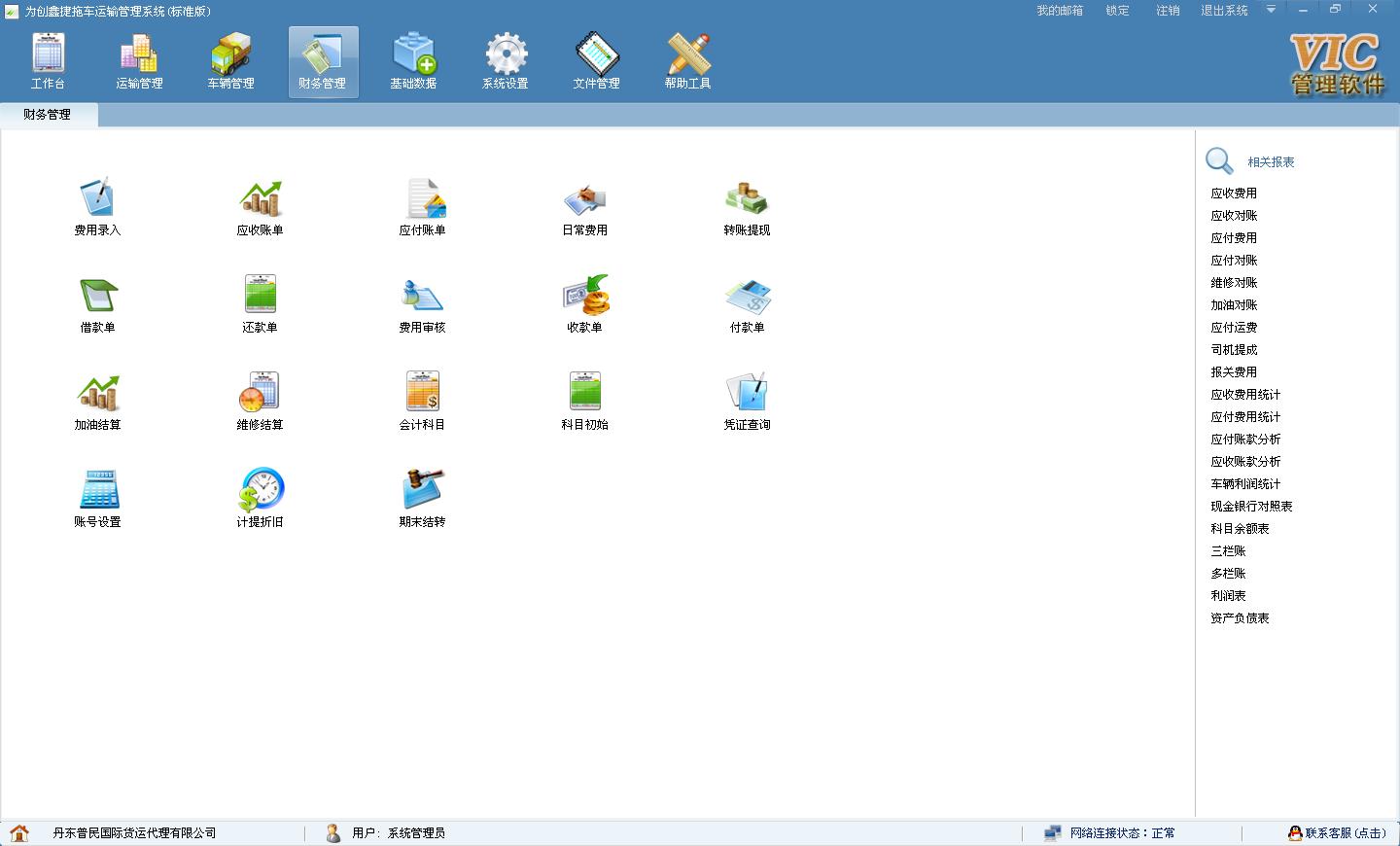Open the 现金银行对照表 report link

[x=1251, y=507]
